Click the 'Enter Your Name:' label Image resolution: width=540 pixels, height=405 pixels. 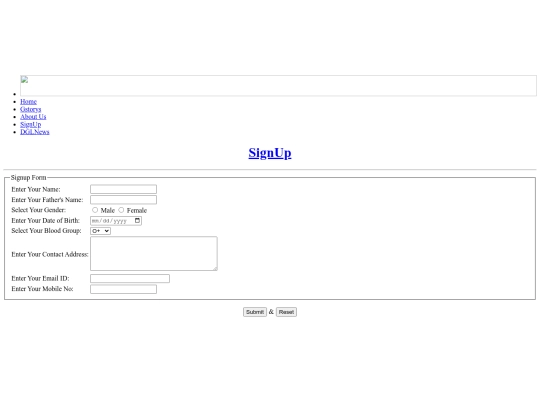[x=36, y=189]
